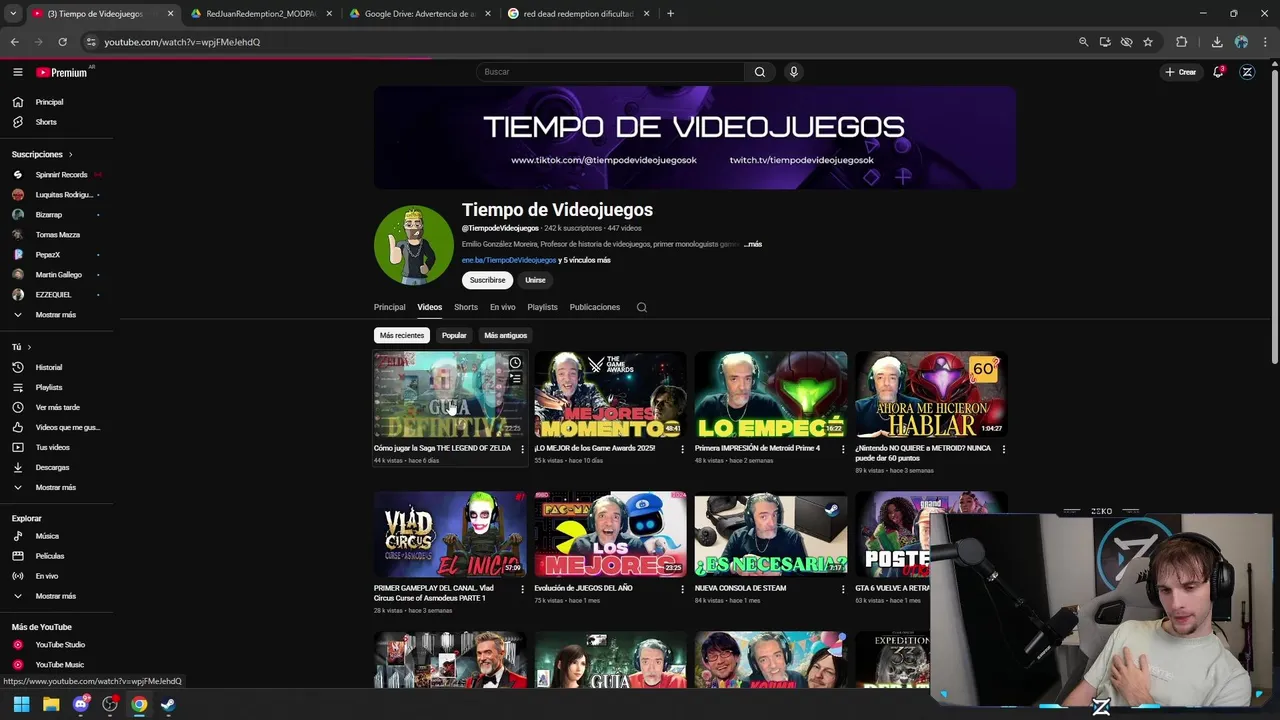
Task: Open options for Nintendo Metroid video
Action: pyautogui.click(x=1004, y=449)
